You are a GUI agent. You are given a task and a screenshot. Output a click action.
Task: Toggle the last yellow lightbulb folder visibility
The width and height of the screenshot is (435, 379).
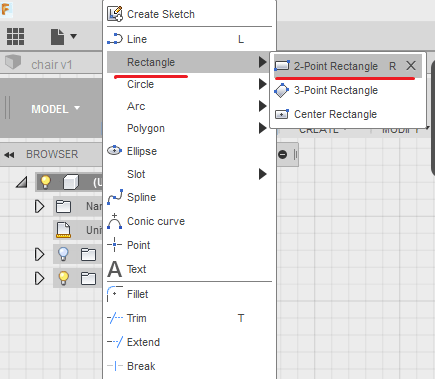tap(63, 278)
